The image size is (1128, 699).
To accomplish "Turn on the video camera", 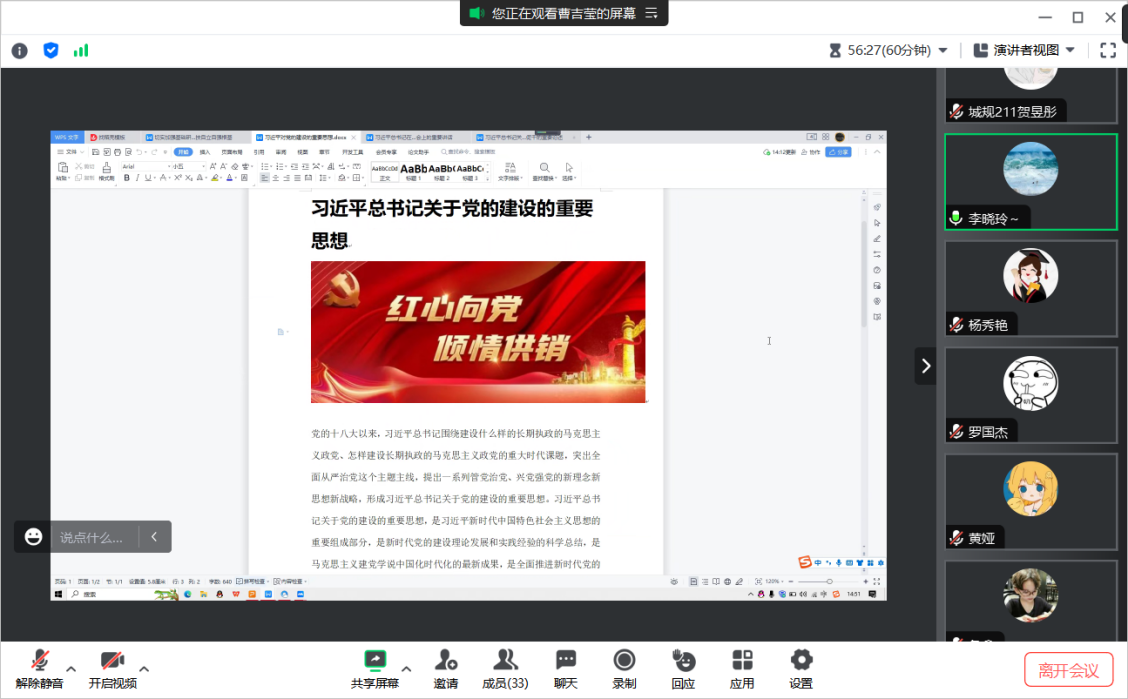I will point(112,669).
